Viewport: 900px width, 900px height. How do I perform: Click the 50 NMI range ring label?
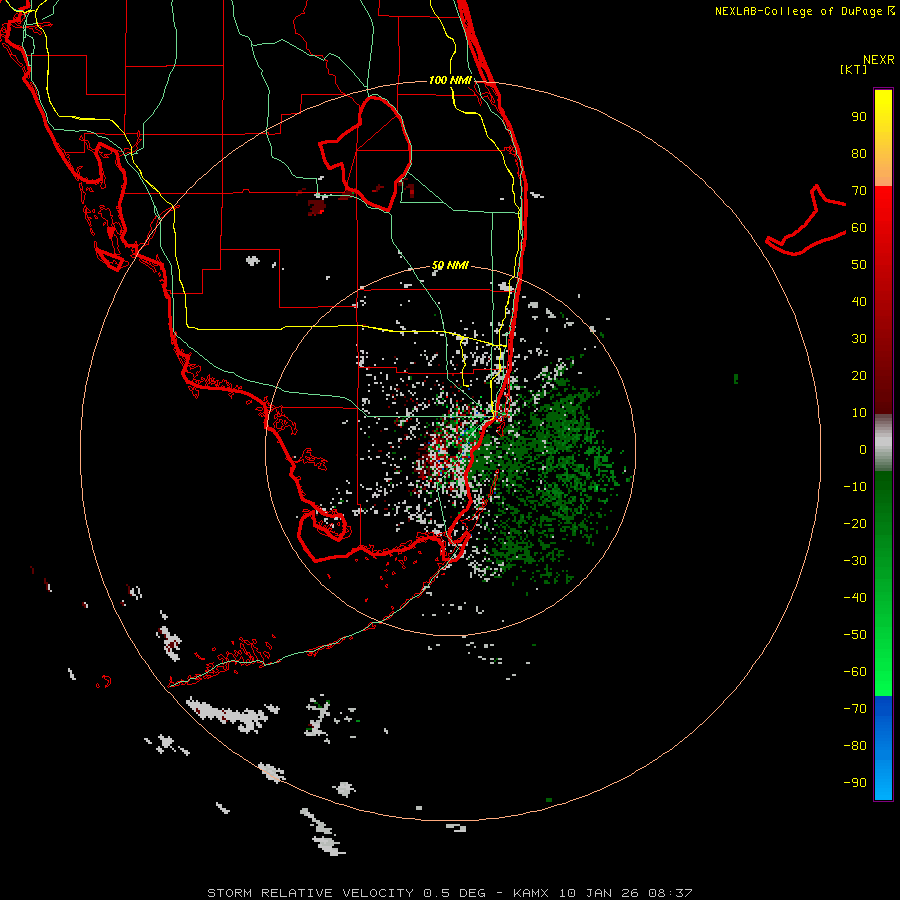point(450,265)
